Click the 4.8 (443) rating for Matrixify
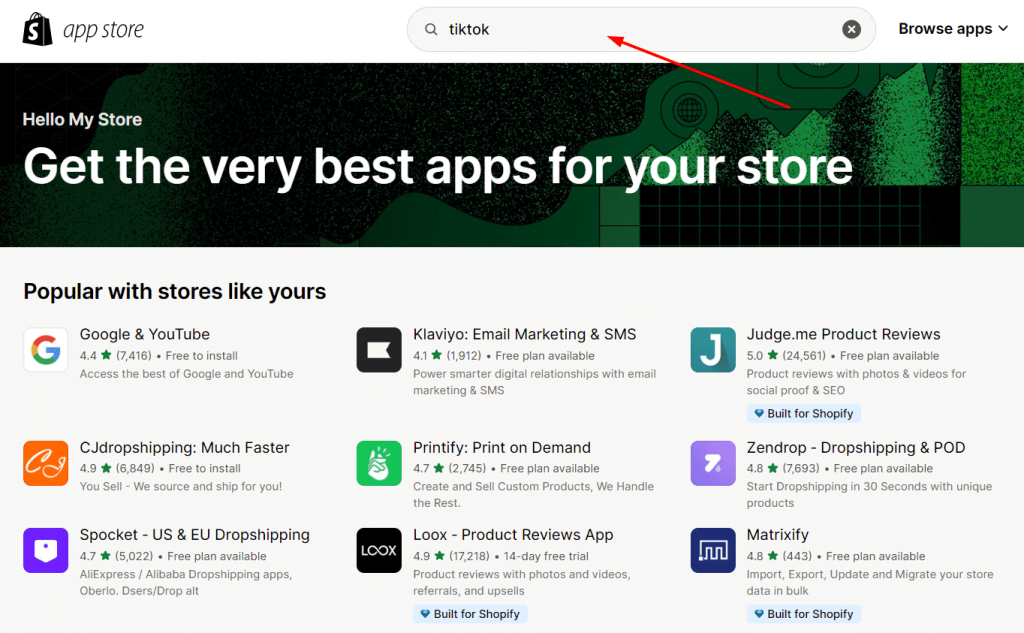Screen dimensions: 1024x633 (x=779, y=557)
